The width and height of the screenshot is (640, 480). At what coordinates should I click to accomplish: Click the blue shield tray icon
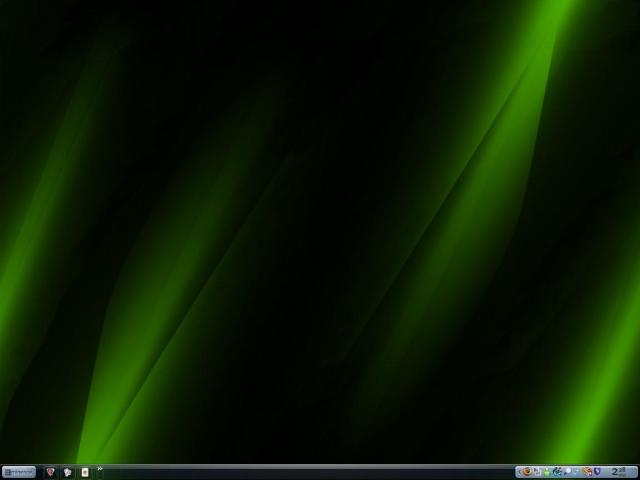pos(596,471)
